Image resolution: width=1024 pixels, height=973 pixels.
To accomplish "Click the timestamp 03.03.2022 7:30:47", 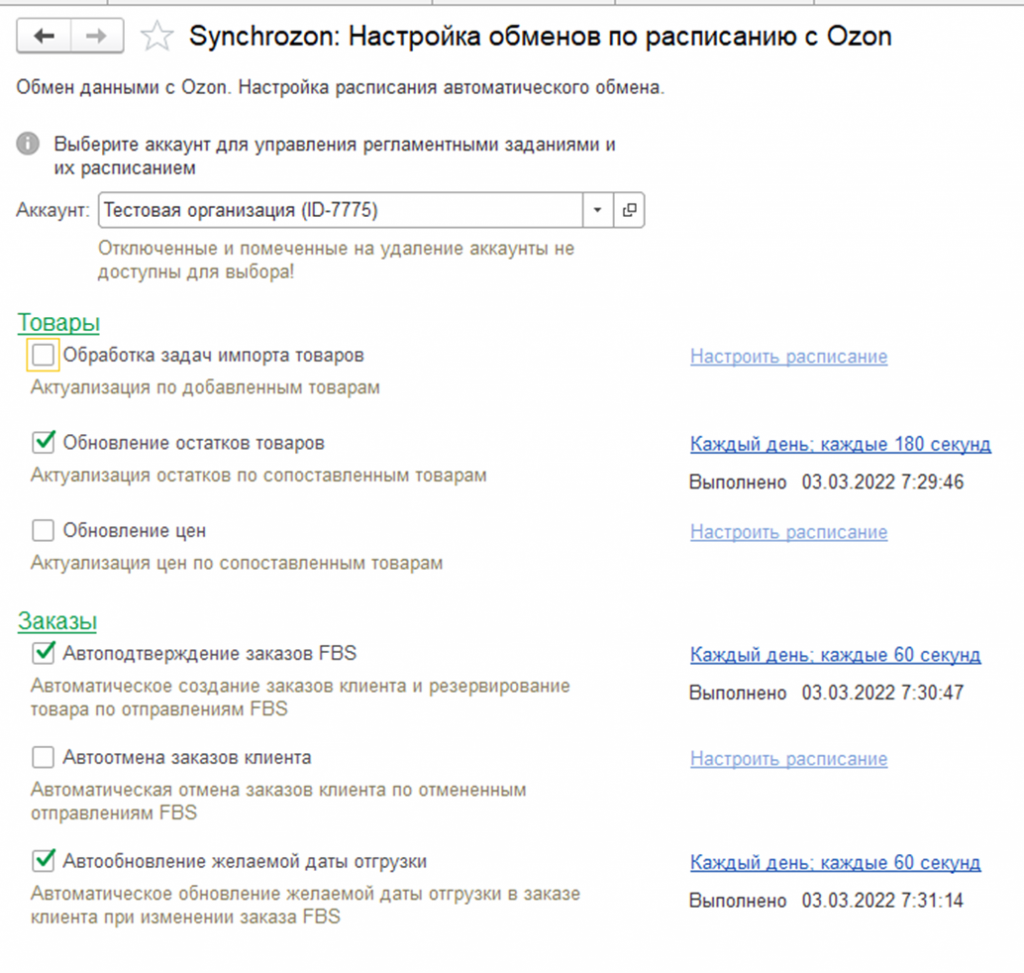I will click(x=882, y=692).
